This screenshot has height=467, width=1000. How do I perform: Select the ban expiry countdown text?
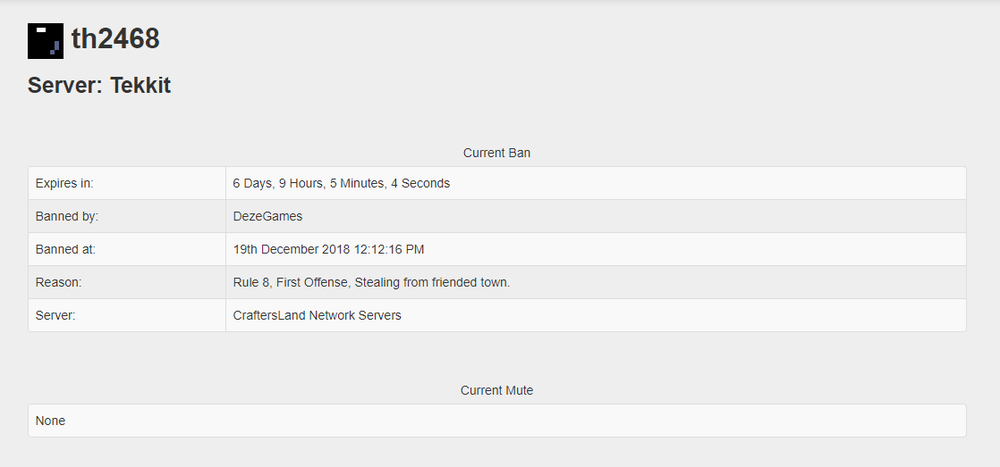(341, 183)
